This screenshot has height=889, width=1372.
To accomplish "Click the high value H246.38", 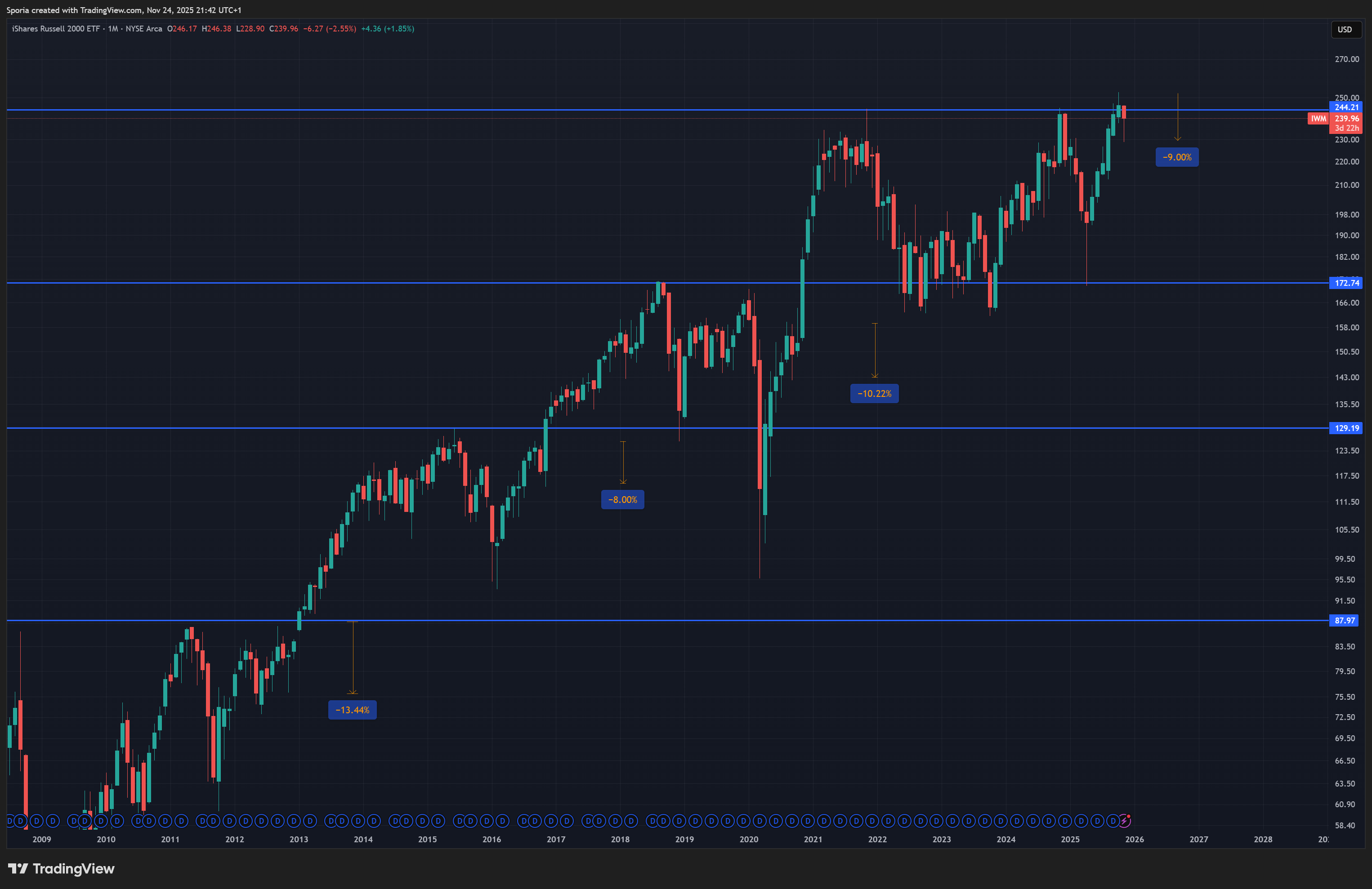I will pyautogui.click(x=216, y=29).
